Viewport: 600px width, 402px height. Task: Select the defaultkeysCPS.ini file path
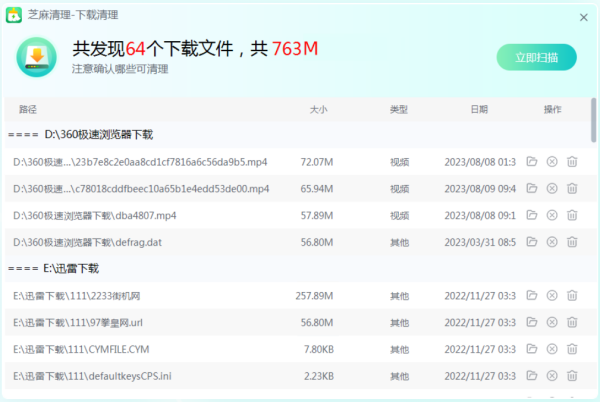click(92, 376)
